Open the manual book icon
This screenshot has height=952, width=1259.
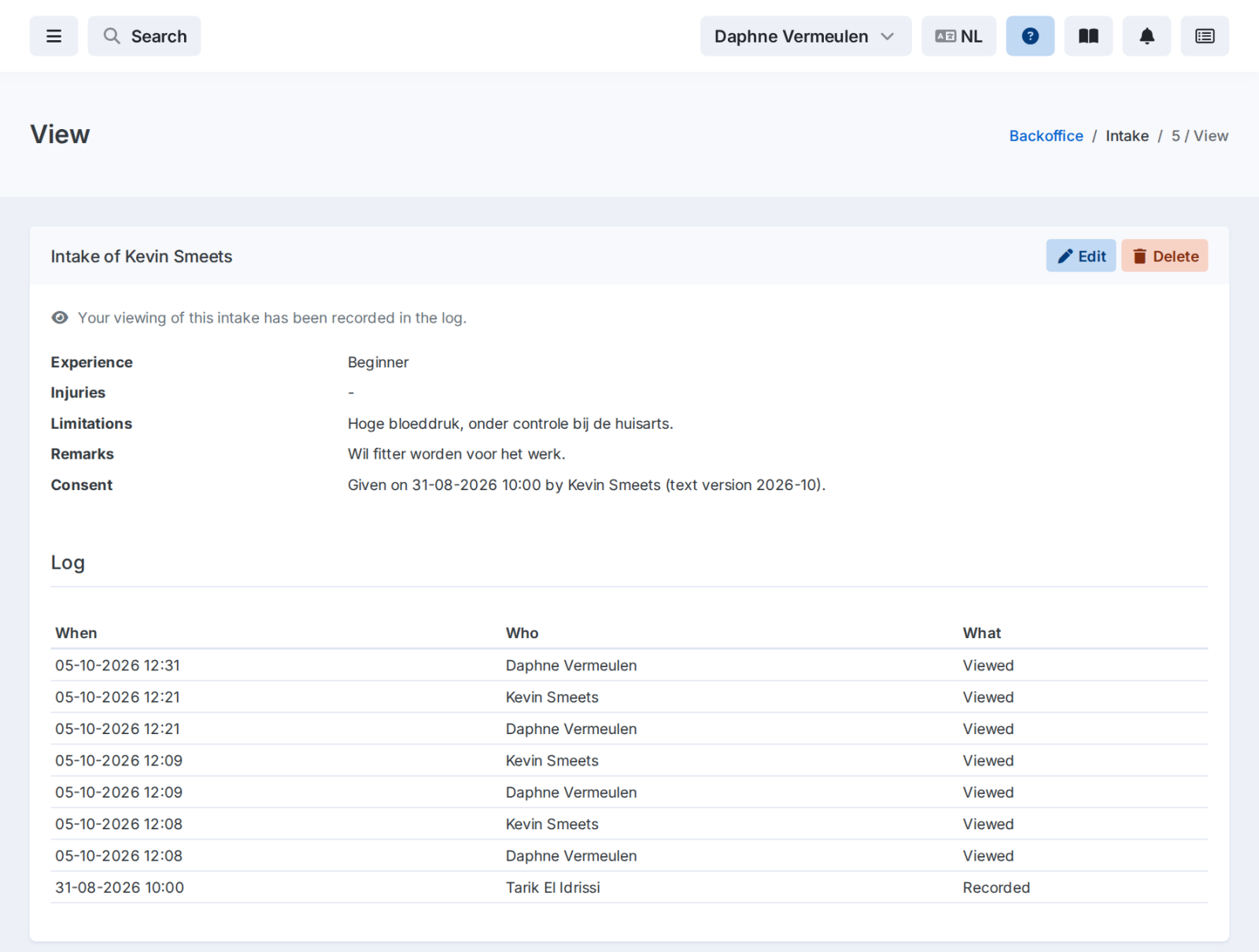[x=1088, y=36]
